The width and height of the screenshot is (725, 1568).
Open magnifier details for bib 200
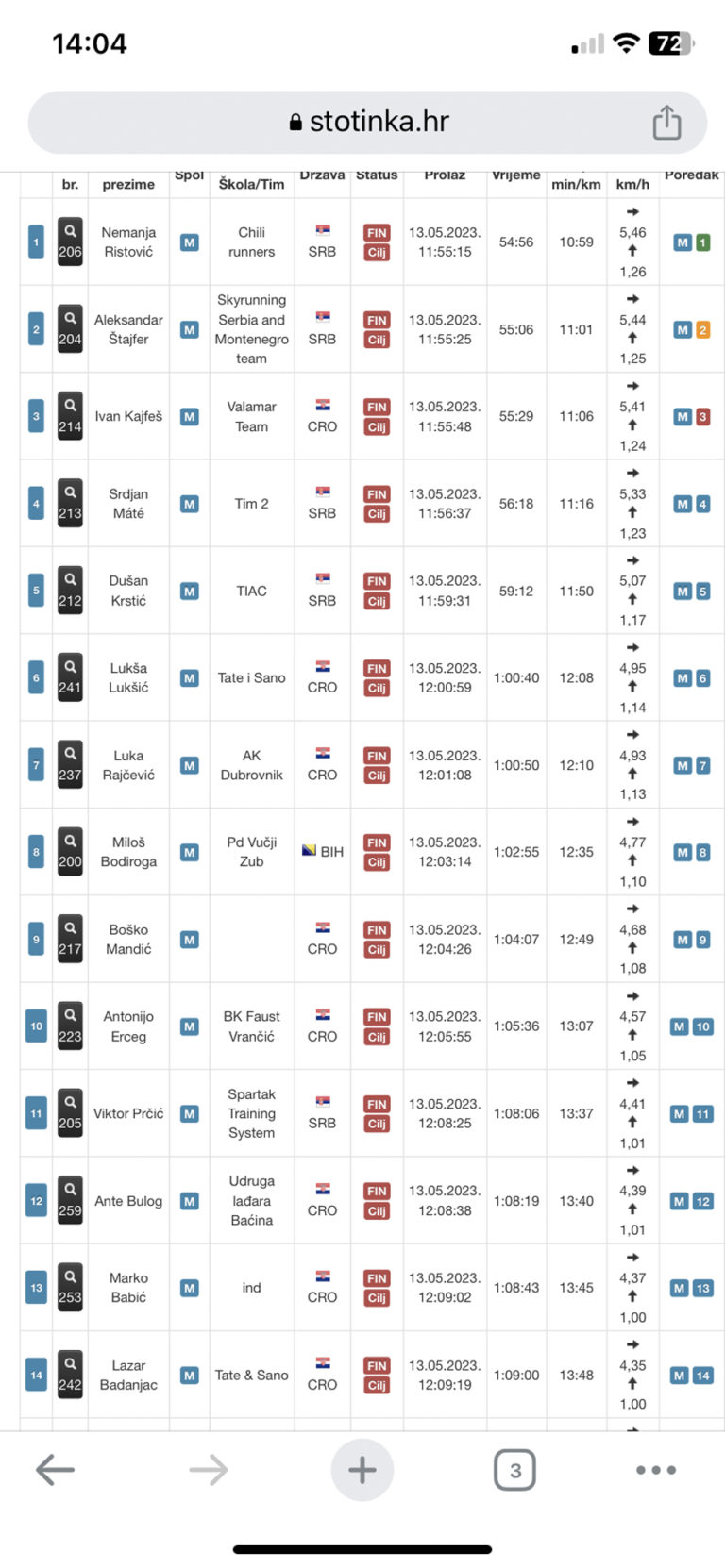[70, 852]
